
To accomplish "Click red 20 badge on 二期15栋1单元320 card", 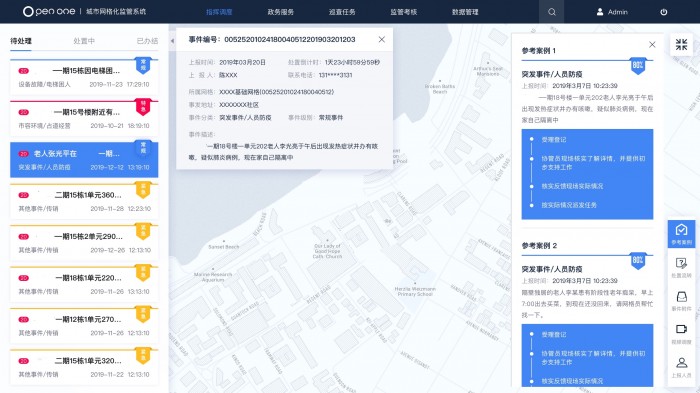I will point(24,361).
